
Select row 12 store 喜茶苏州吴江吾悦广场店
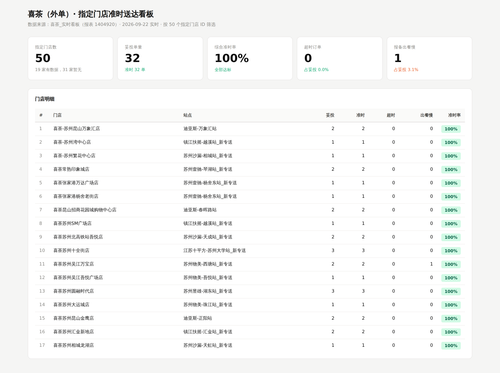point(78,277)
